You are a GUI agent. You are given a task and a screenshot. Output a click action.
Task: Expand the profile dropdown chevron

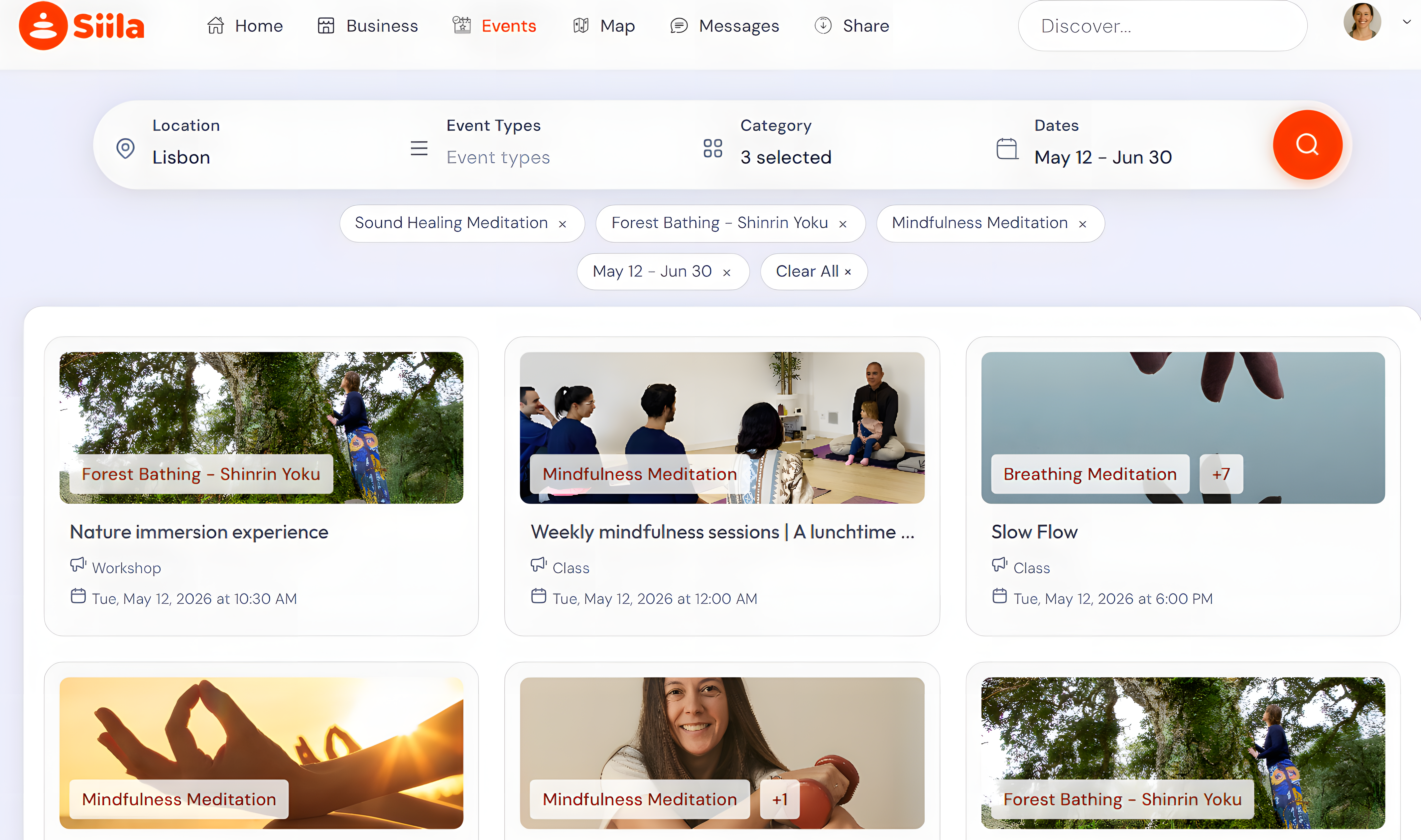1406,22
